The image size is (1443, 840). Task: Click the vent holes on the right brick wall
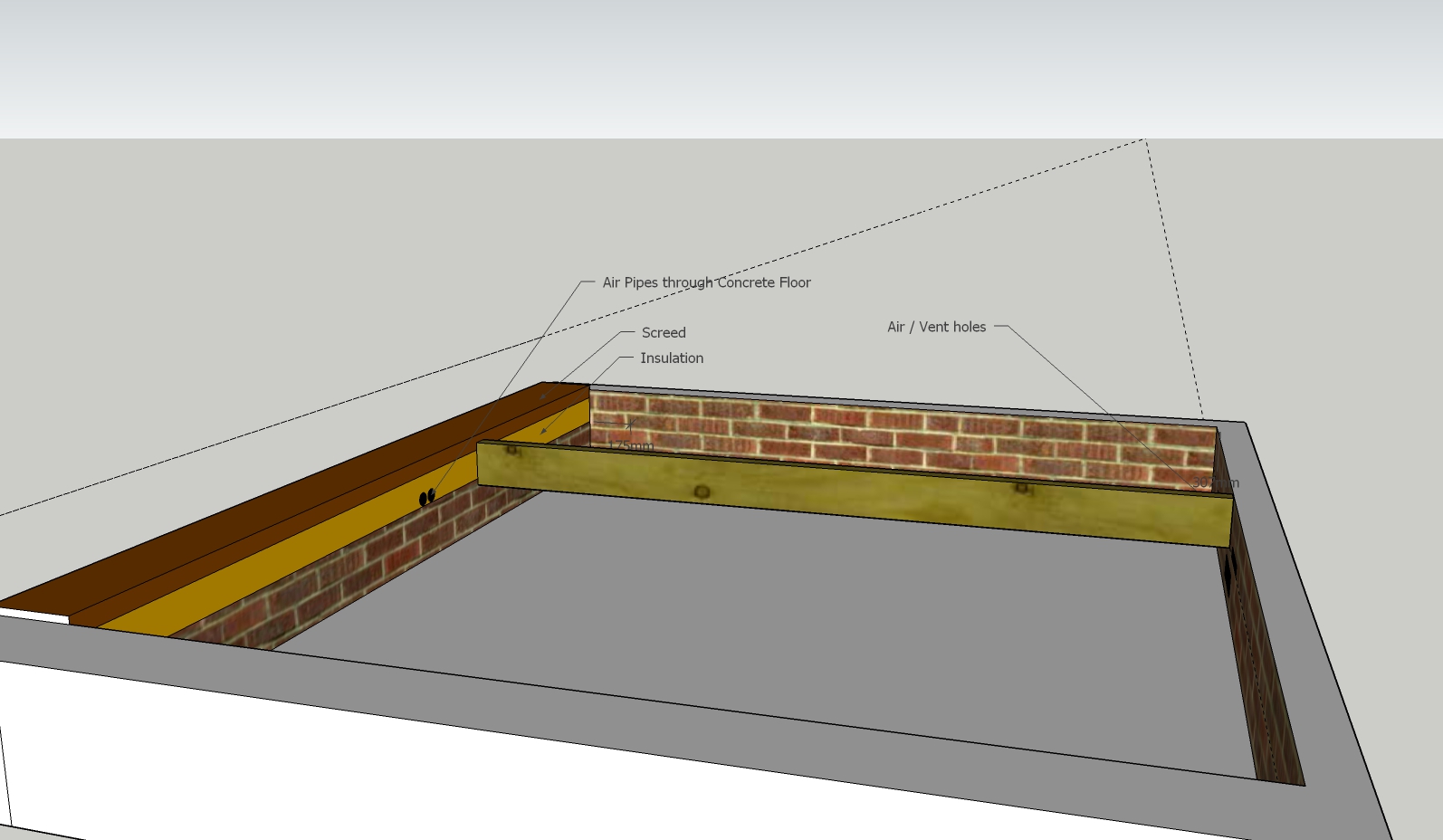[x=1230, y=568]
